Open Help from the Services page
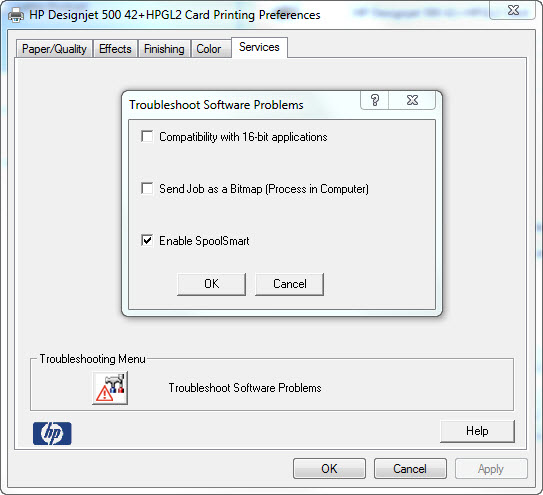This screenshot has height=495, width=543. click(477, 431)
